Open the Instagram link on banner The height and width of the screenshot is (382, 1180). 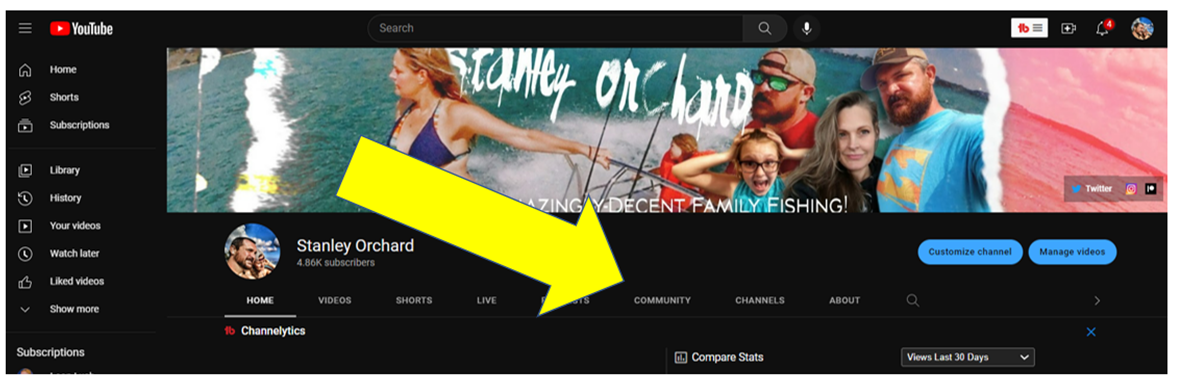coord(1130,189)
